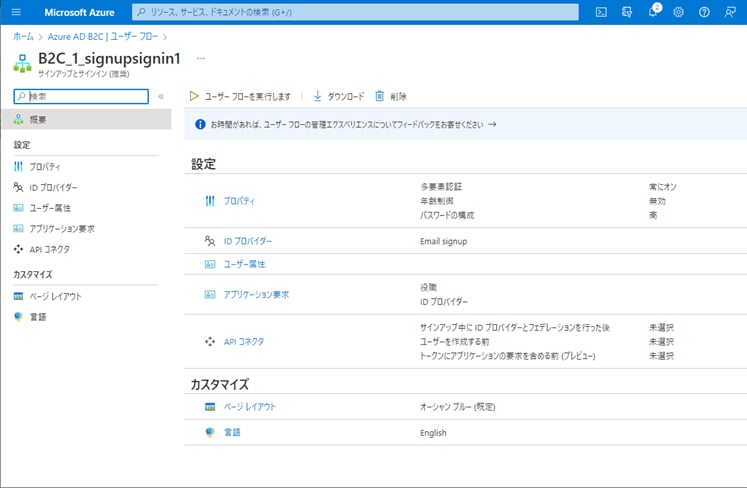Go to Azure AD B2C | ユーザー フロー breadcrumb
The image size is (747, 488).
tap(102, 37)
